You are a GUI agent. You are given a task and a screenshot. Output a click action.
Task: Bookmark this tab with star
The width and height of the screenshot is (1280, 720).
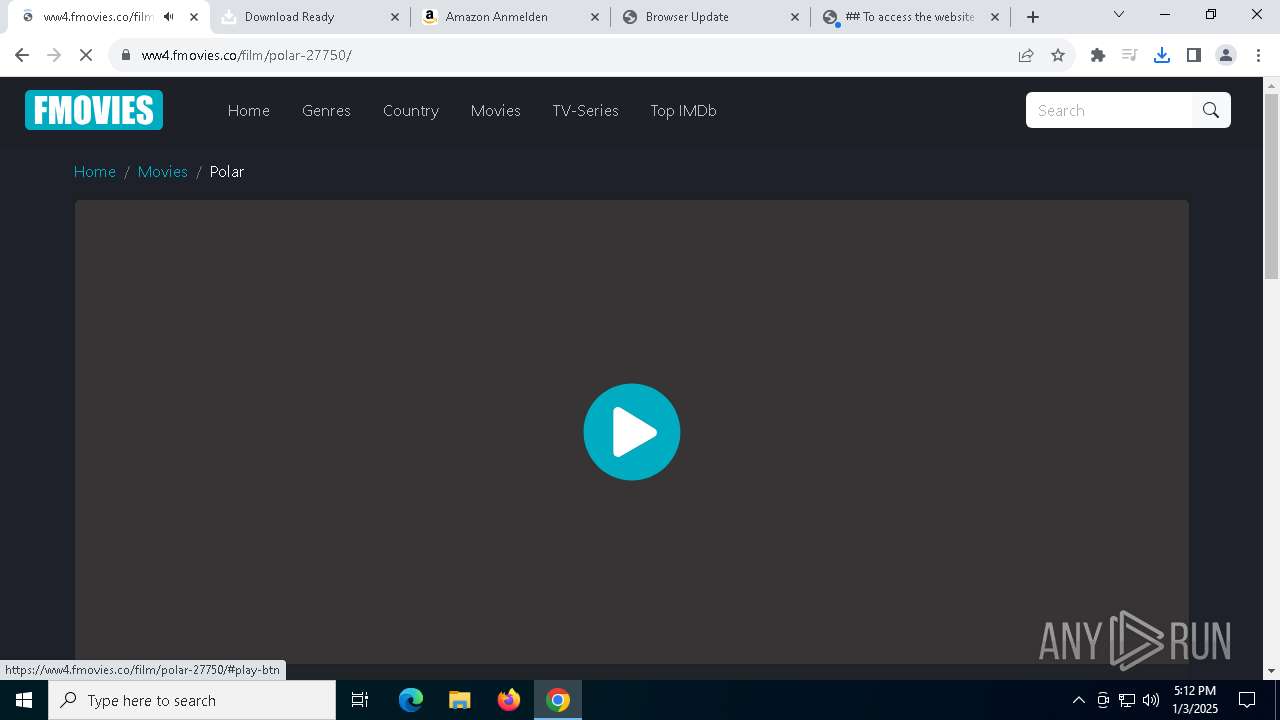[x=1058, y=55]
